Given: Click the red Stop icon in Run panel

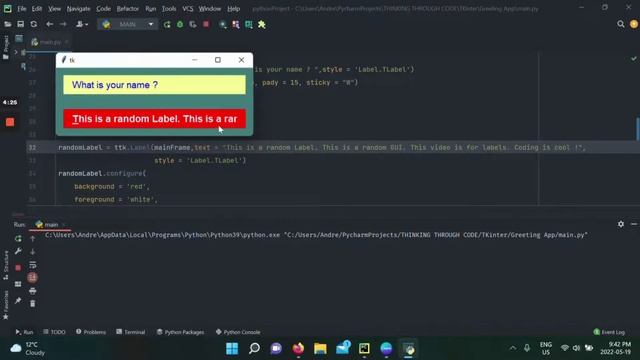Looking at the screenshot, I should (18, 268).
